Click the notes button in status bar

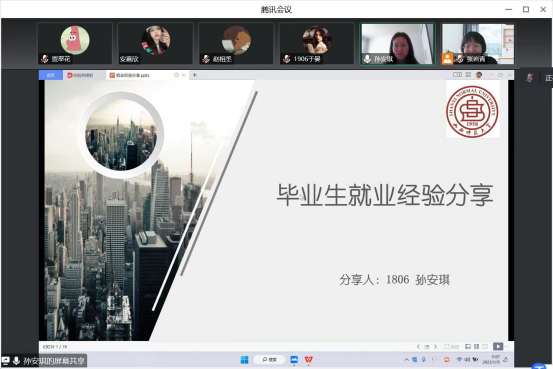click(451, 346)
